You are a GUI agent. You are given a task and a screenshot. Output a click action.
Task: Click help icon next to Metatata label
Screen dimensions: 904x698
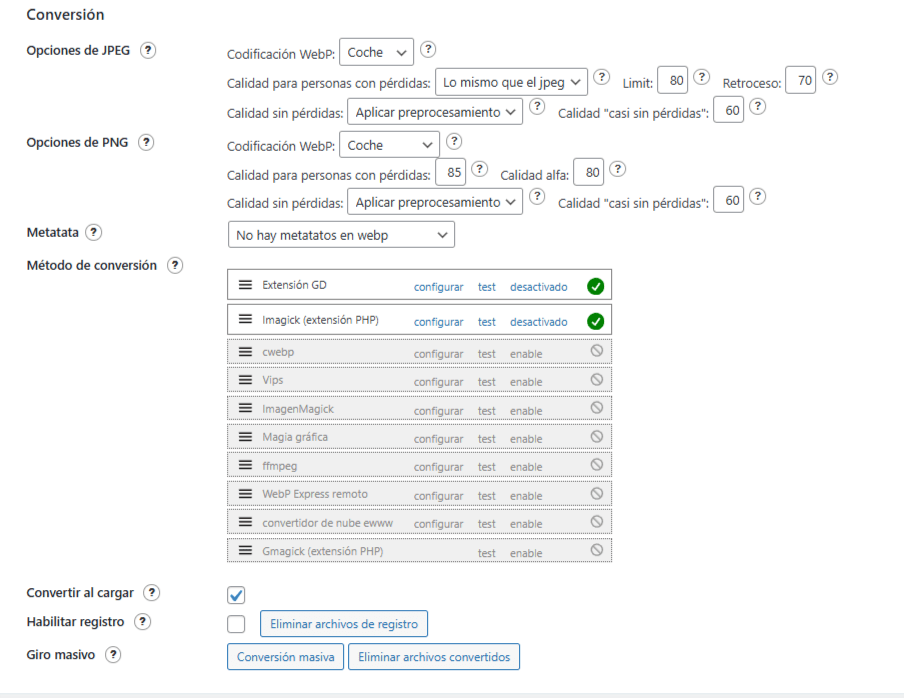pyautogui.click(x=94, y=232)
